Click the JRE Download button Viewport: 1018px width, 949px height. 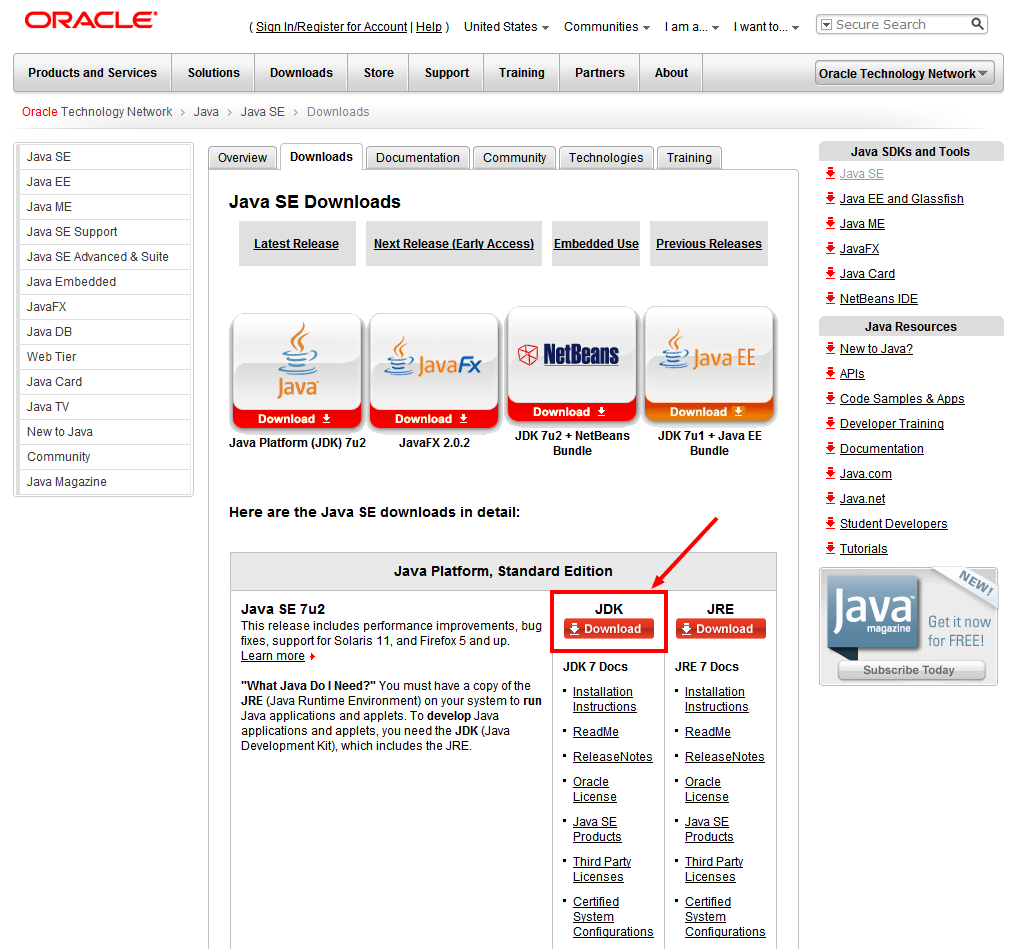(721, 628)
